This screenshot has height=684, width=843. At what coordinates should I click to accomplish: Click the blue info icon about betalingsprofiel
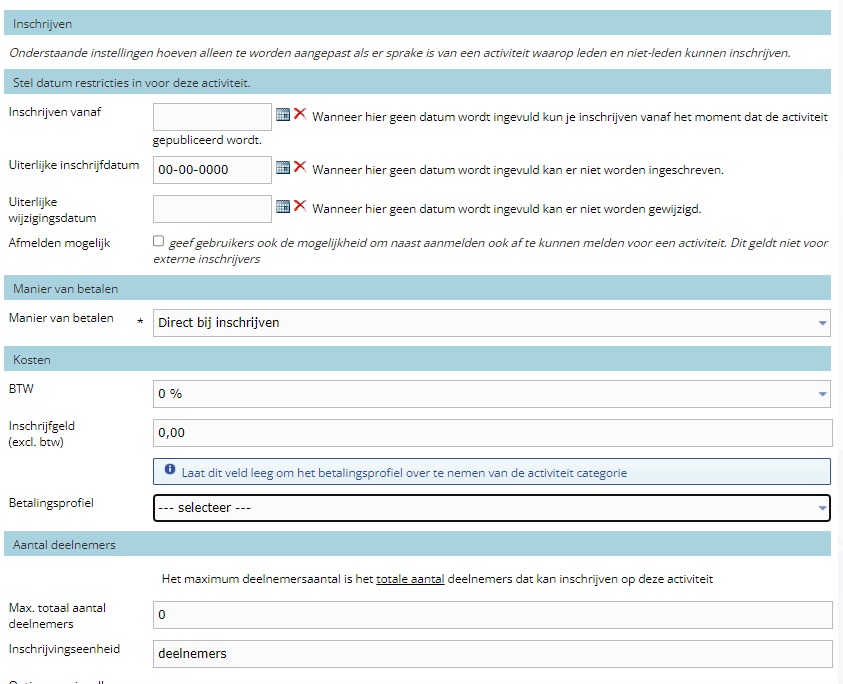click(x=169, y=470)
